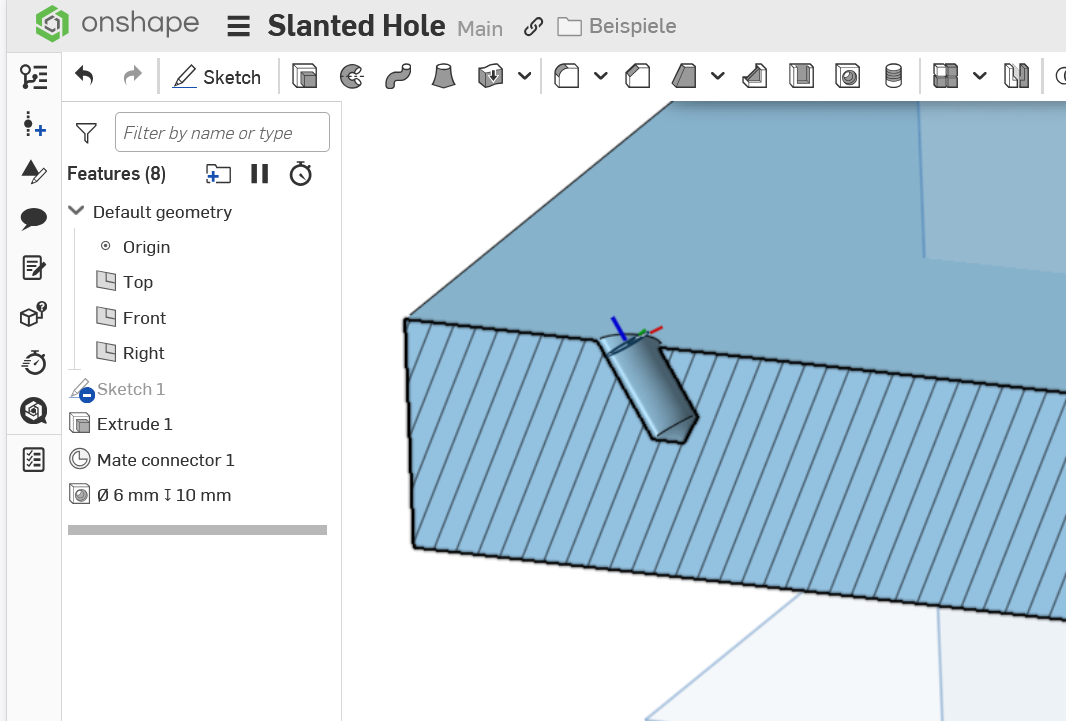Toggle the feature list filter funnel
The width and height of the screenshot is (1066, 721).
coord(87,133)
